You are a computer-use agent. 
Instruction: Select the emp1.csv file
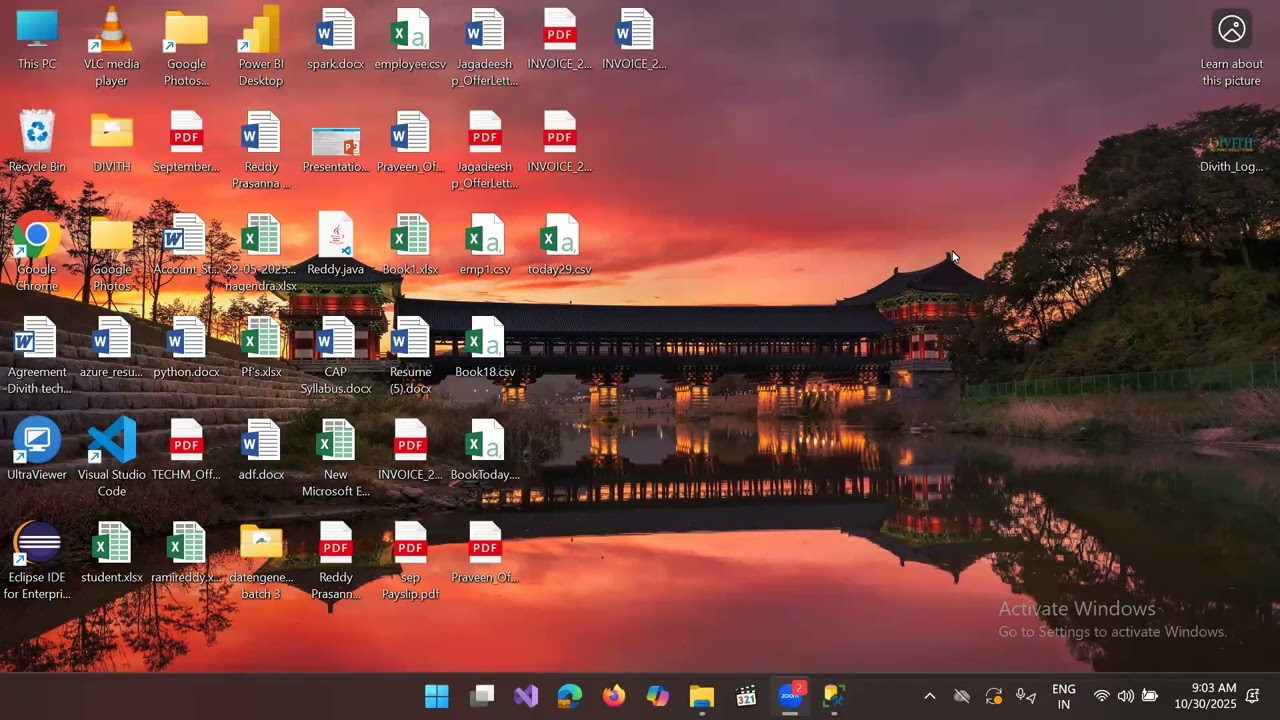485,245
